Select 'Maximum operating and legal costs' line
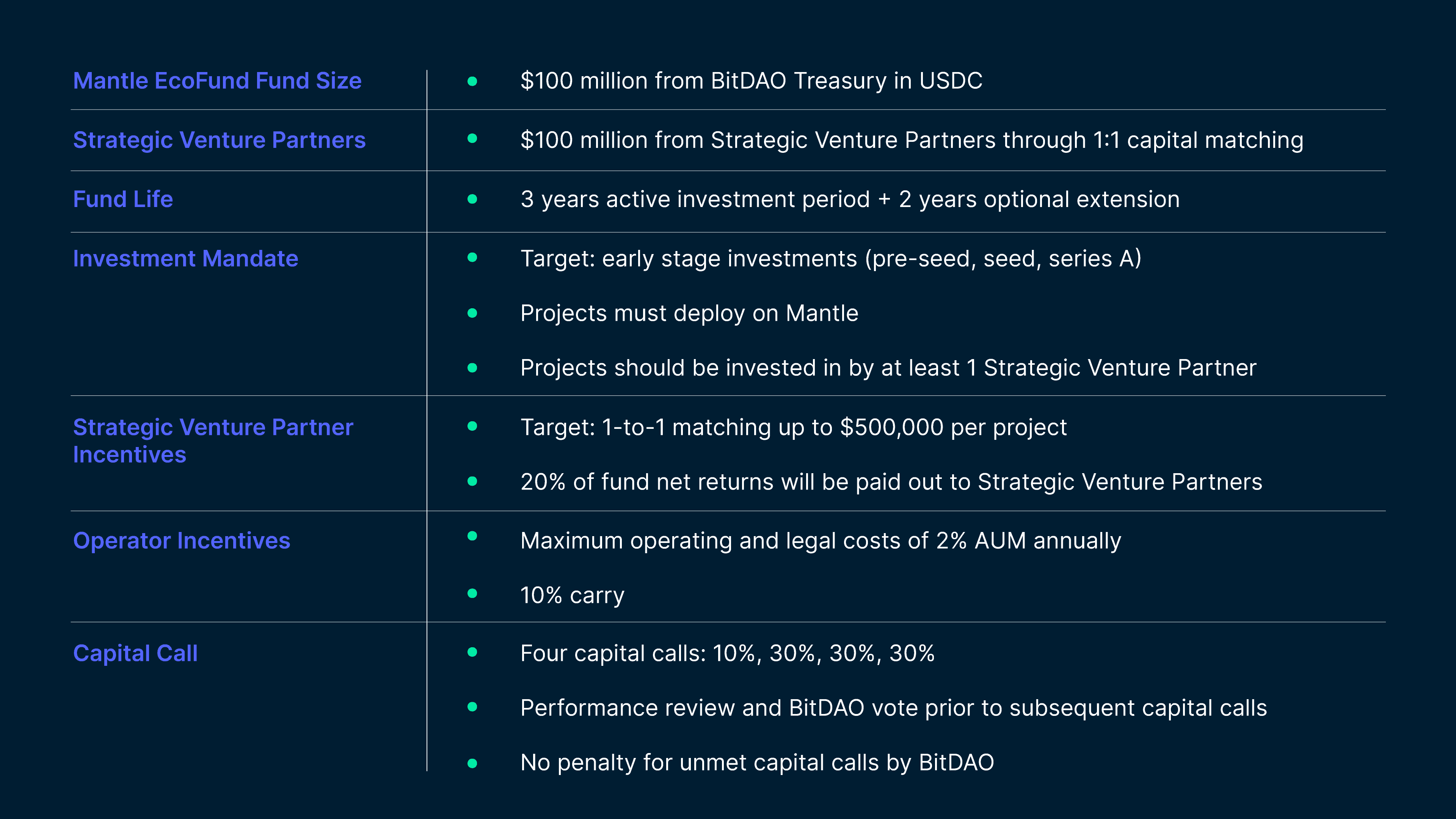The image size is (1456, 819). (821, 541)
